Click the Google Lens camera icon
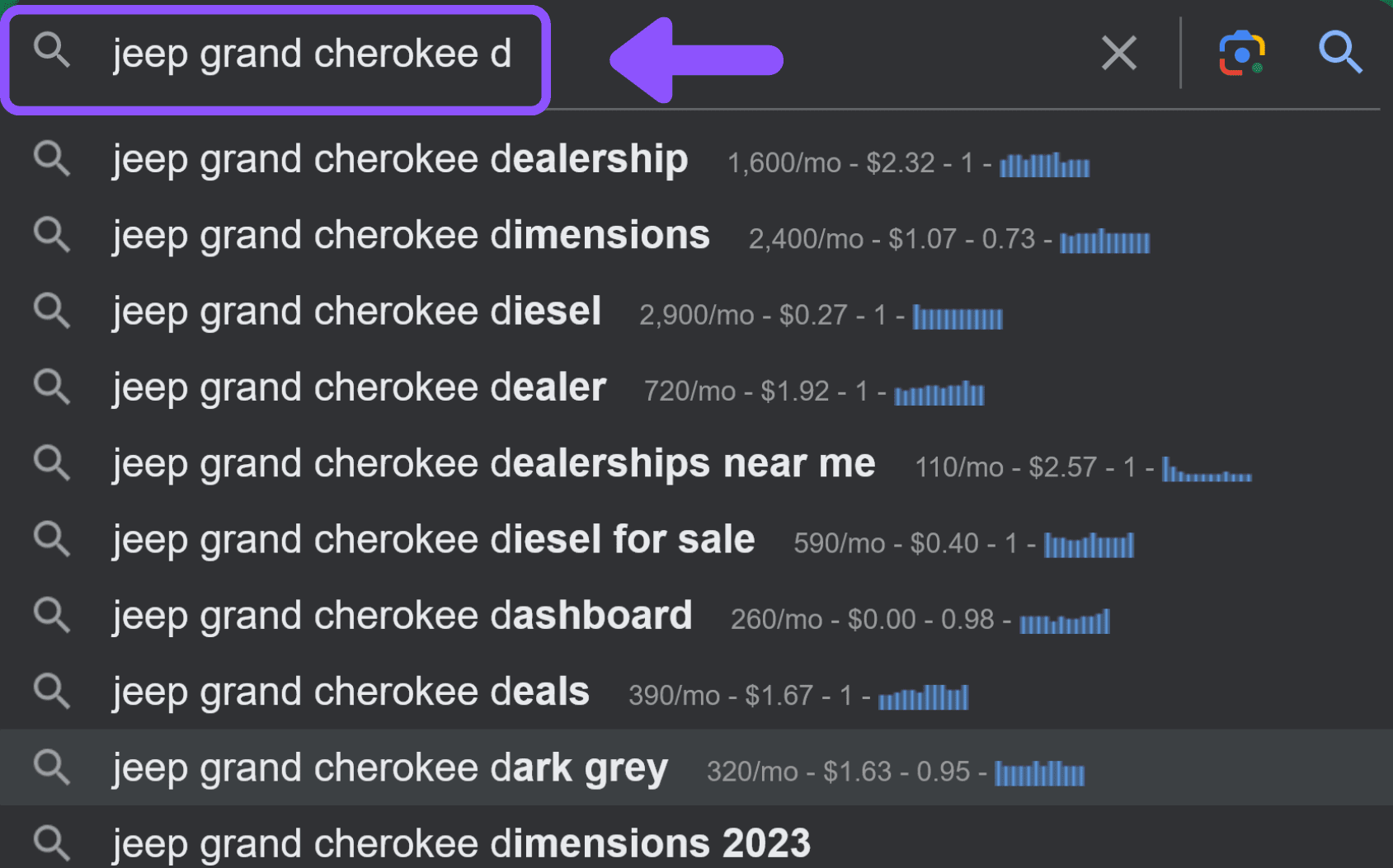Viewport: 1393px width, 868px height. point(1242,54)
